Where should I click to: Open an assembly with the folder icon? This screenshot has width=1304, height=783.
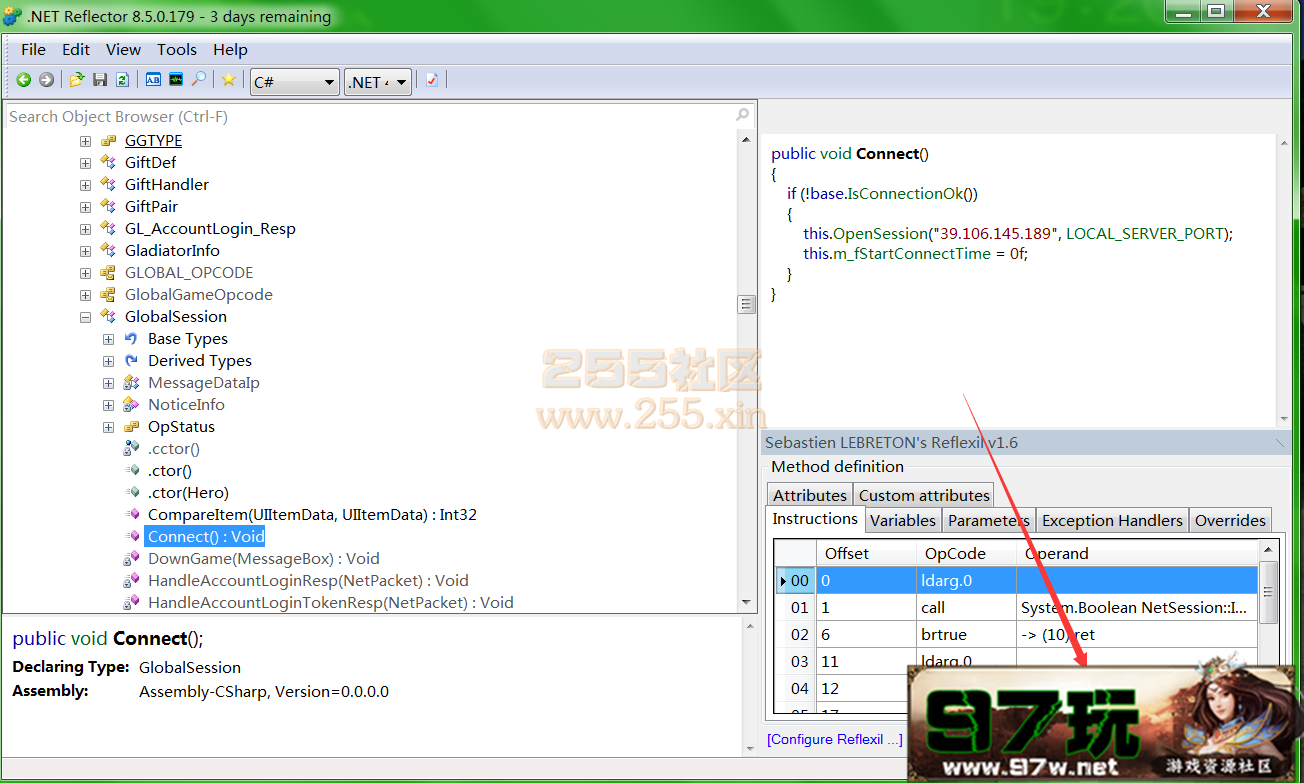77,80
